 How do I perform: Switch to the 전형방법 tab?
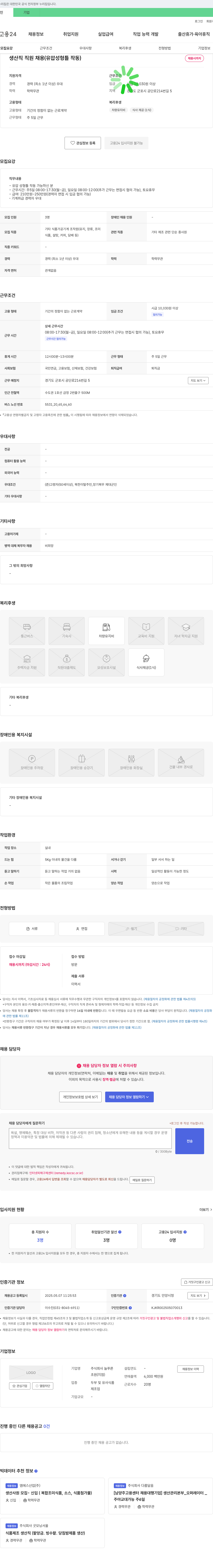point(164,48)
